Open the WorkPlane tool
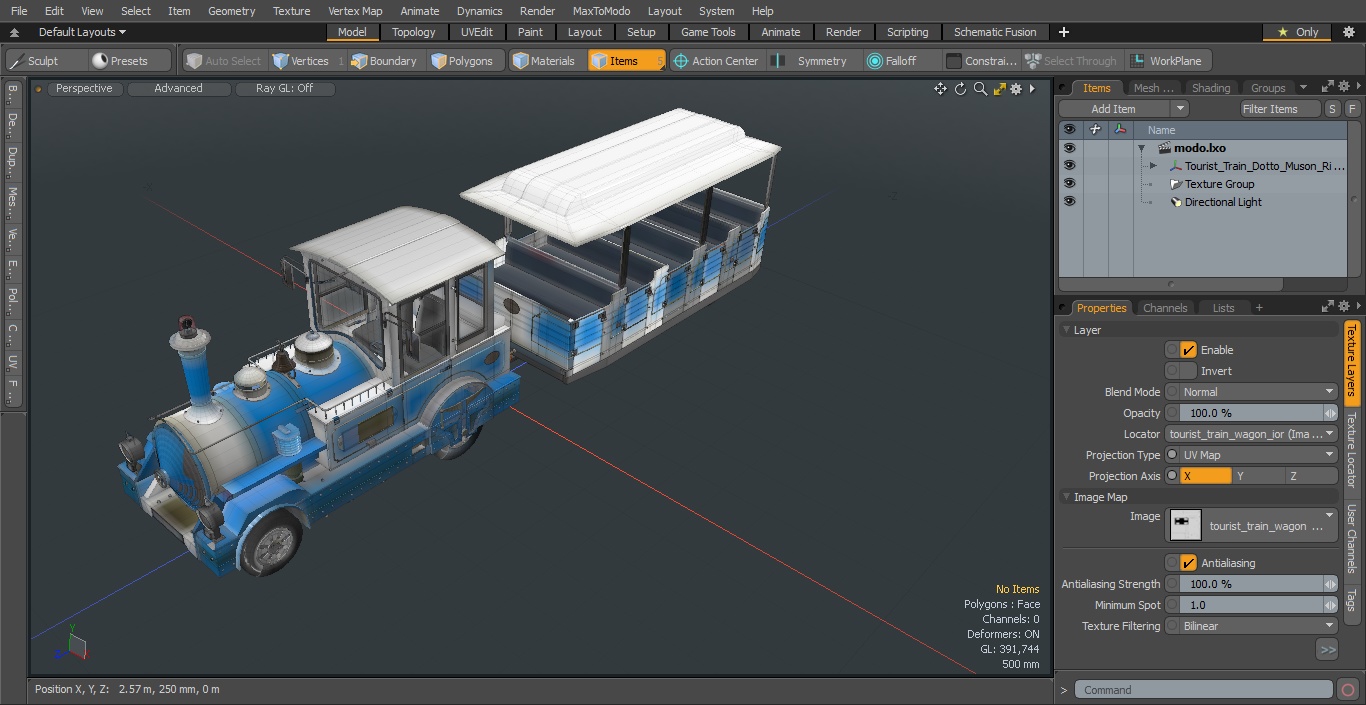The height and width of the screenshot is (705, 1366). [1167, 61]
